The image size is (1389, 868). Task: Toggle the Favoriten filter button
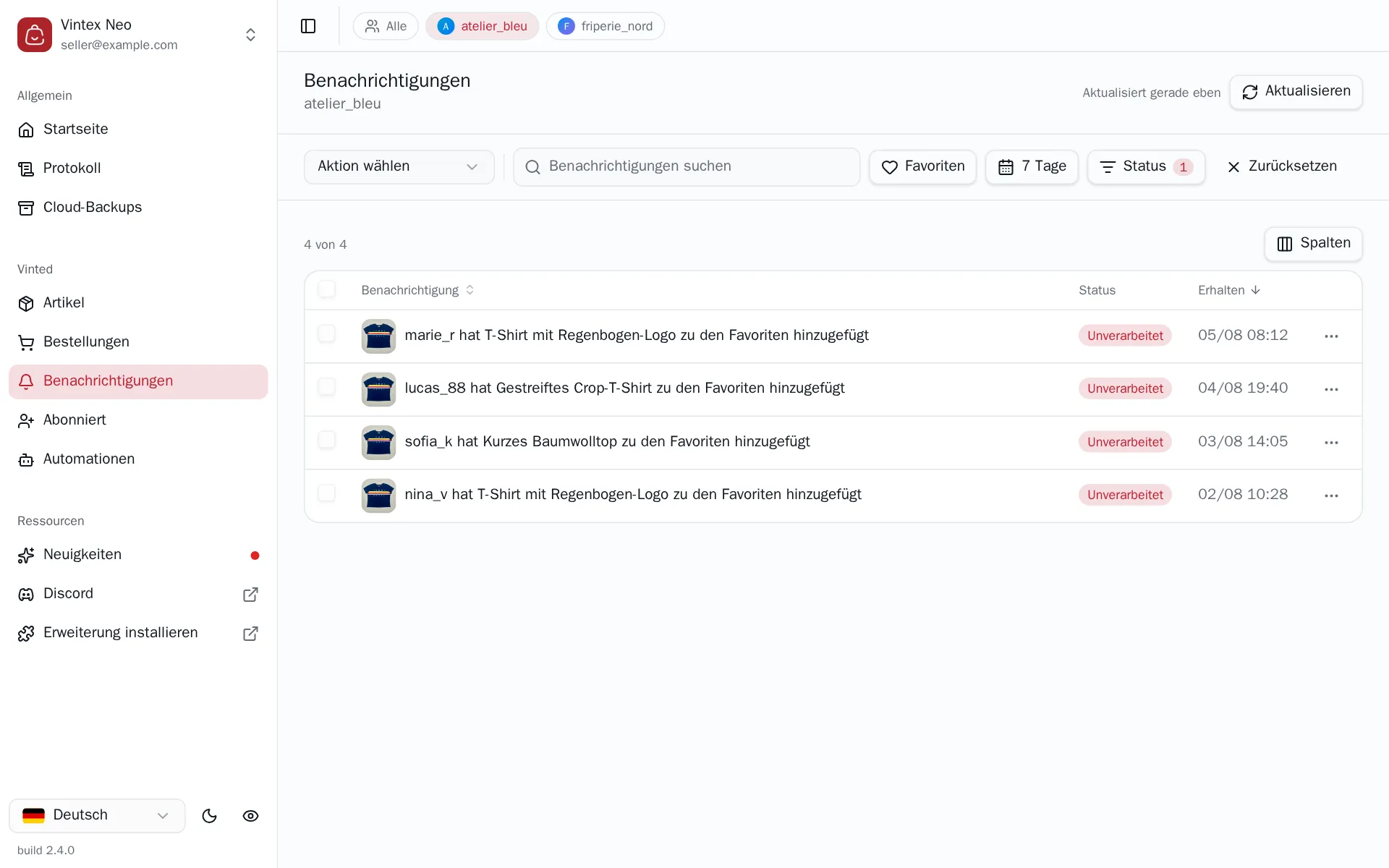[x=922, y=166]
